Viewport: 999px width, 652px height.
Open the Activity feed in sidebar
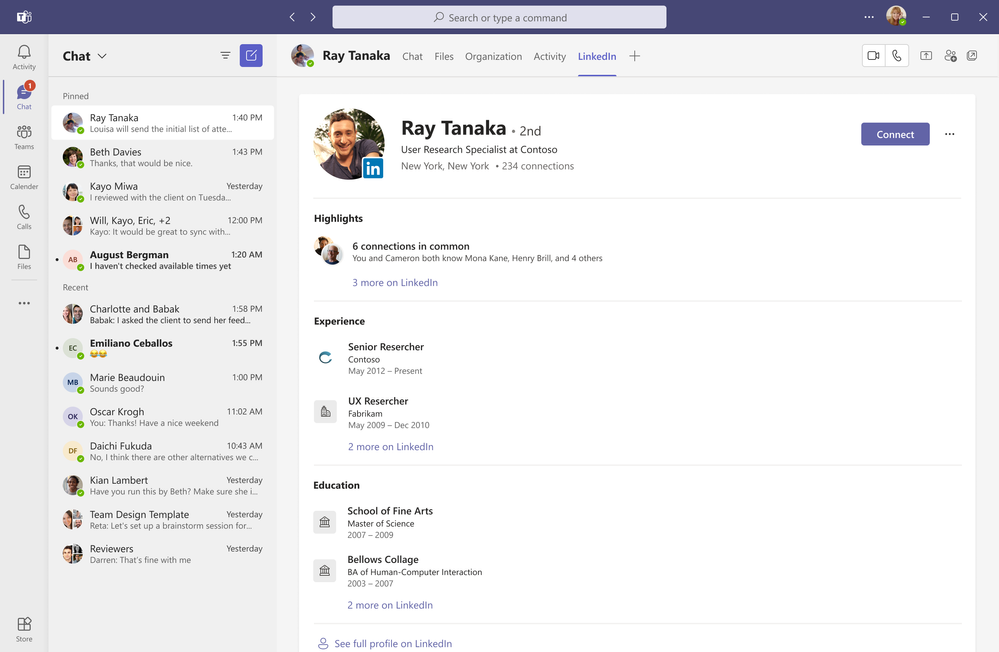pos(24,57)
